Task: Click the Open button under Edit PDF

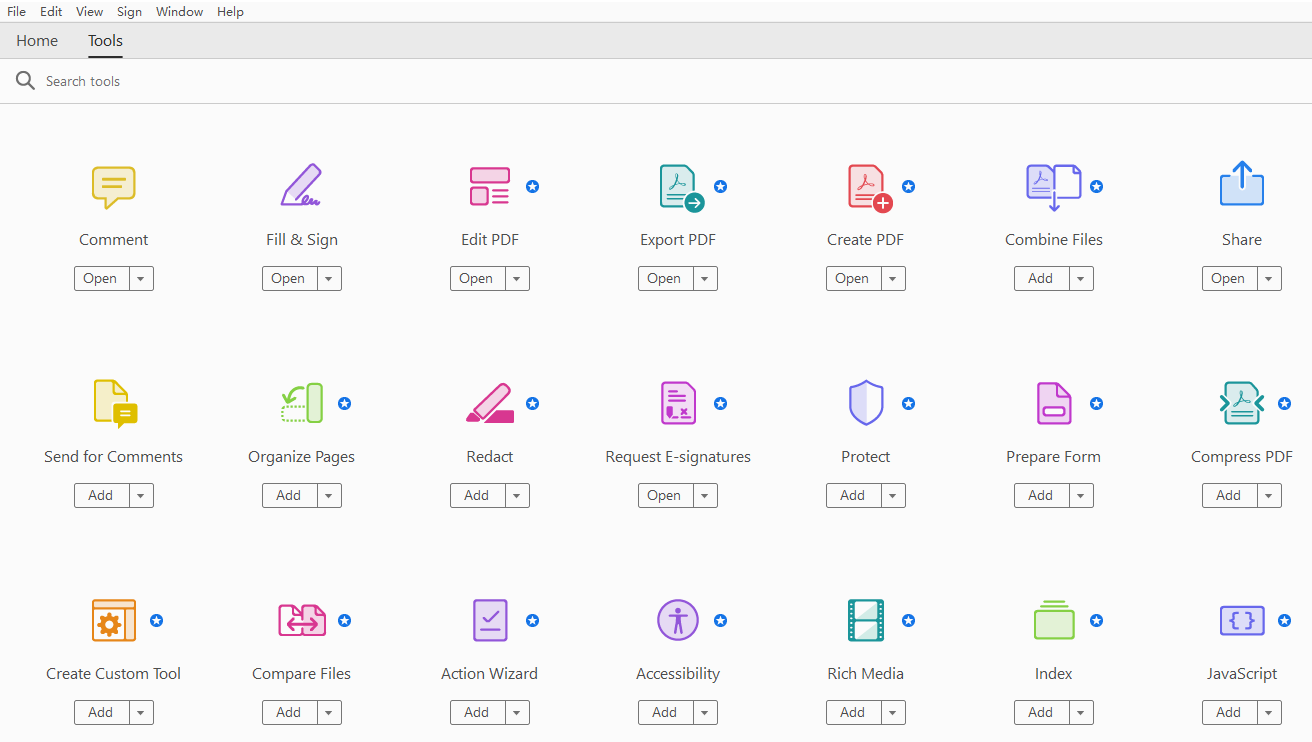Action: click(x=477, y=279)
